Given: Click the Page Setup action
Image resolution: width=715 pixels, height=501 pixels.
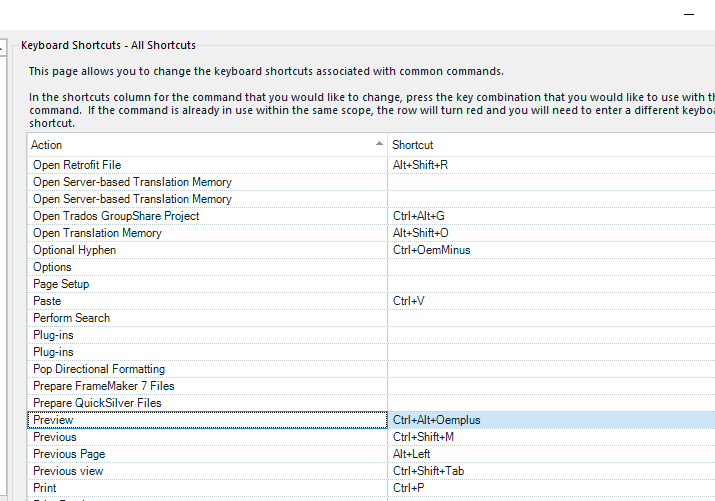Looking at the screenshot, I should click(61, 284).
